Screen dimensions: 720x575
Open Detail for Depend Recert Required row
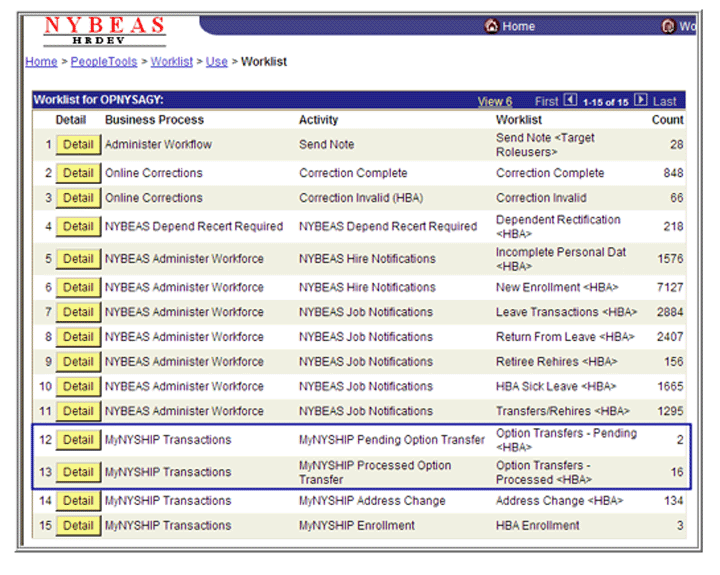[78, 226]
